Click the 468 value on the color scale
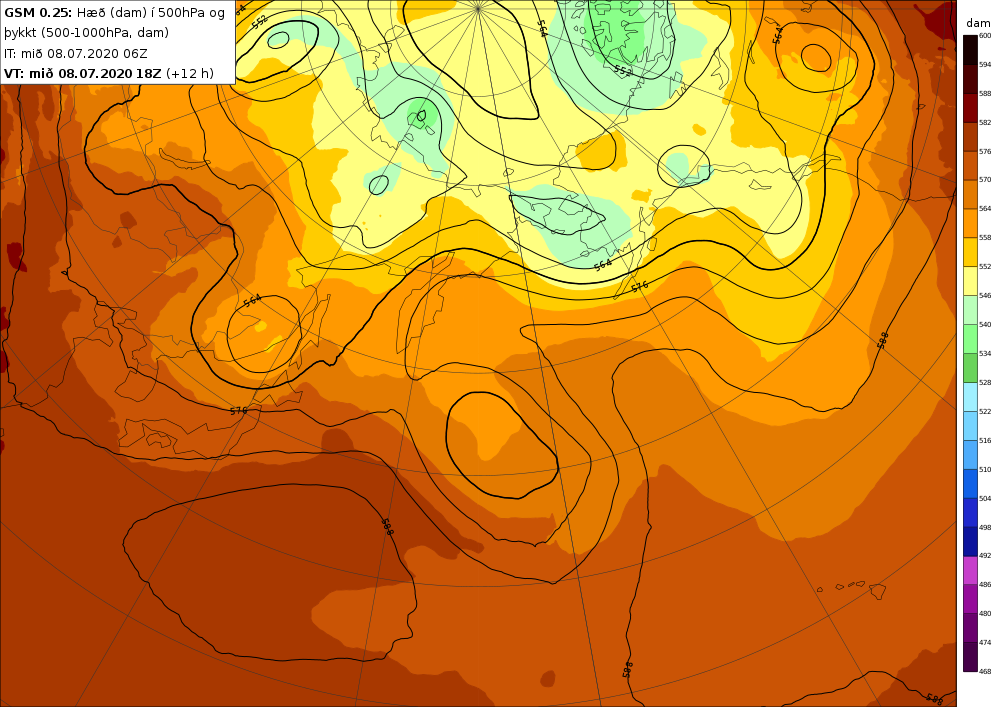Image resolution: width=1000 pixels, height=707 pixels. 985,671
